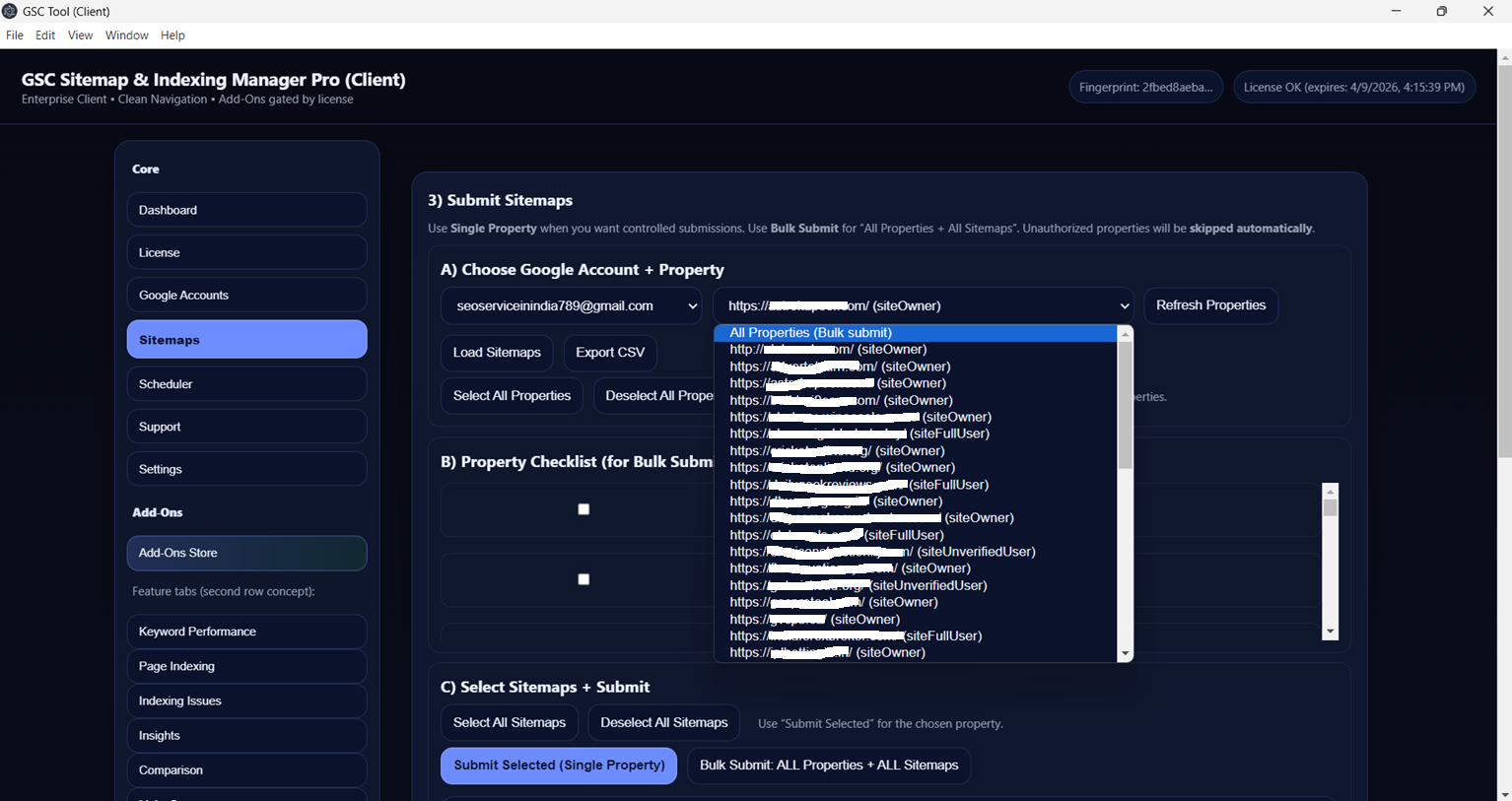Click the property list's scroll-down arrow
This screenshot has height=801, width=1512.
[x=1125, y=654]
